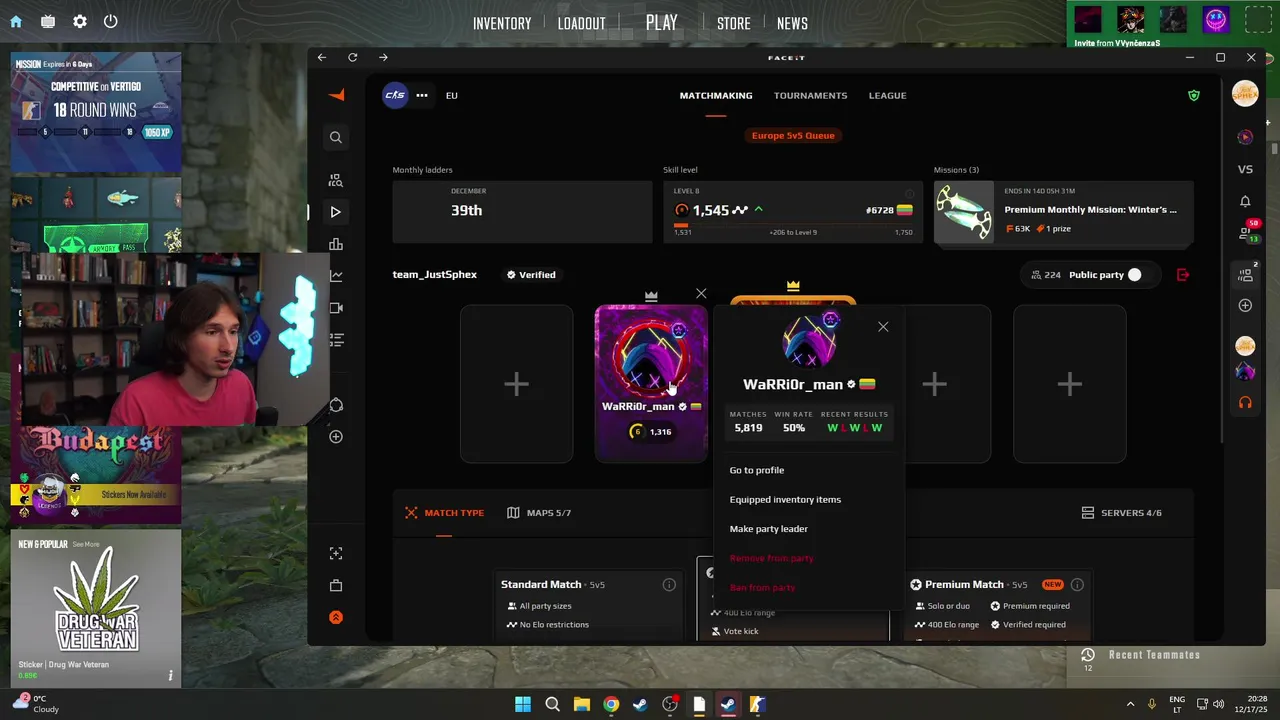Viewport: 1280px width, 720px height.
Task: Open CS2 STORE menu
Action: 733,23
